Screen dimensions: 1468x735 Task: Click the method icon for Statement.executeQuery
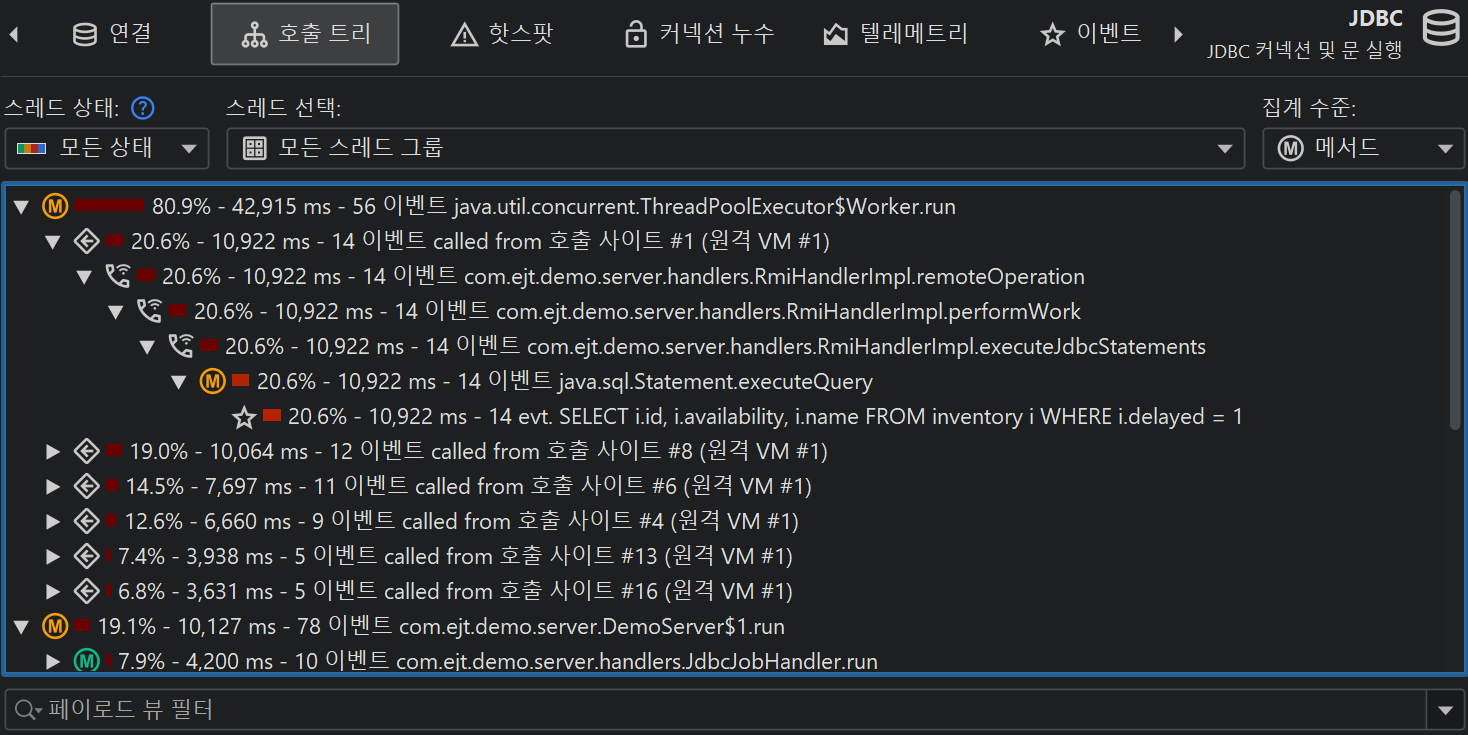click(x=212, y=381)
